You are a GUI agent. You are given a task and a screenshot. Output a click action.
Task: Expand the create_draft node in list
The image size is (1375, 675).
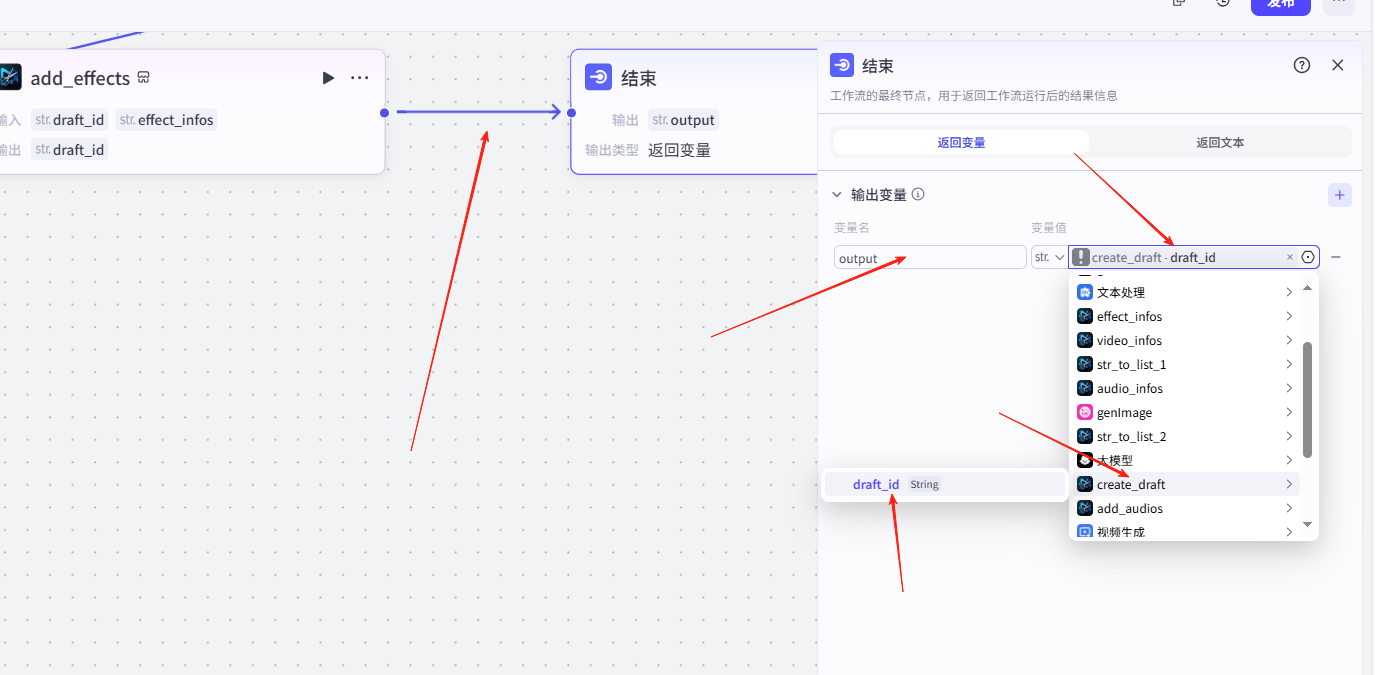1184,485
